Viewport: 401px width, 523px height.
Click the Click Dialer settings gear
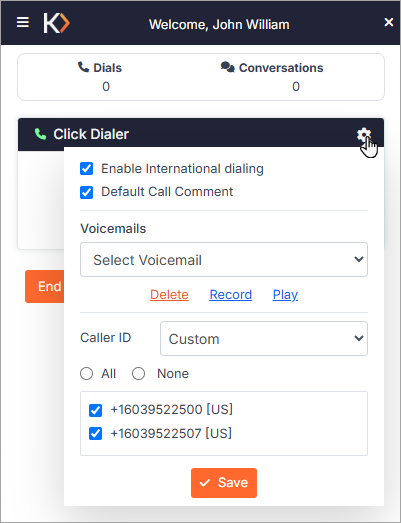[364, 134]
